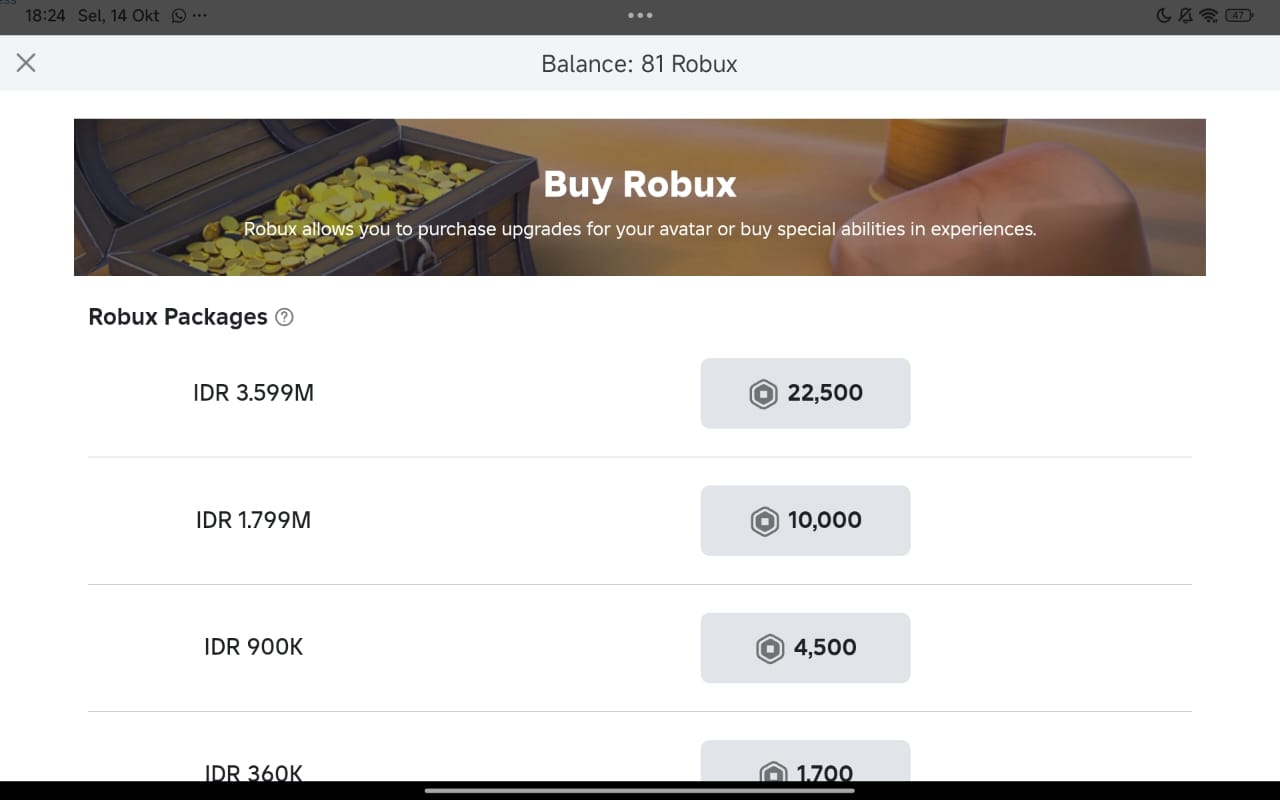This screenshot has height=800, width=1280.
Task: Tap the battery level indicator
Action: point(1239,16)
